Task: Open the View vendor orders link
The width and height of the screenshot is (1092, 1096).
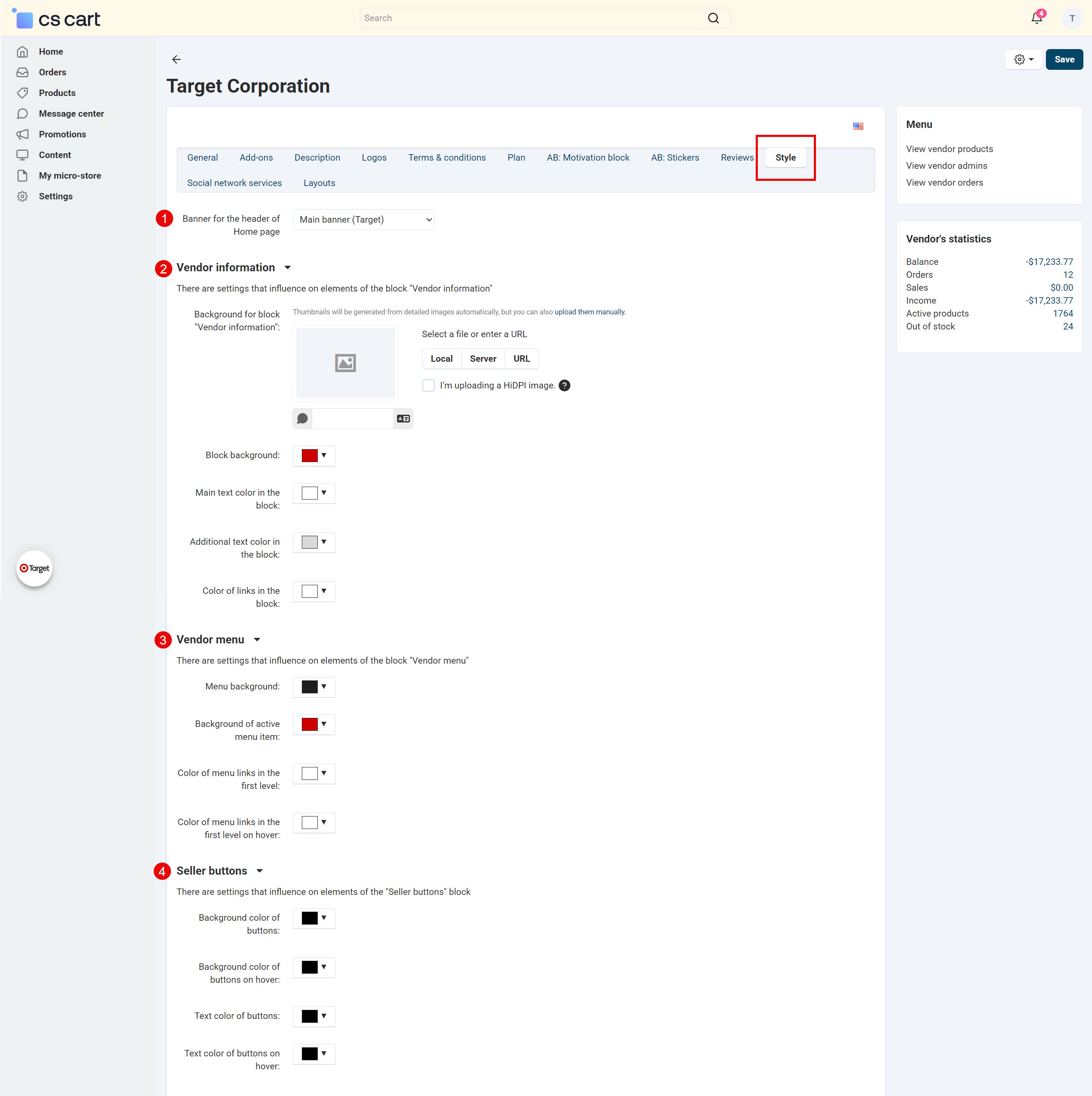Action: point(944,182)
